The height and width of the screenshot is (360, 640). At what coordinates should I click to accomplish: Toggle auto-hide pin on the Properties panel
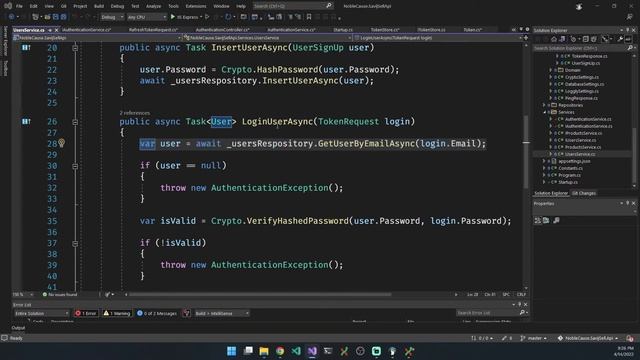point(627,203)
